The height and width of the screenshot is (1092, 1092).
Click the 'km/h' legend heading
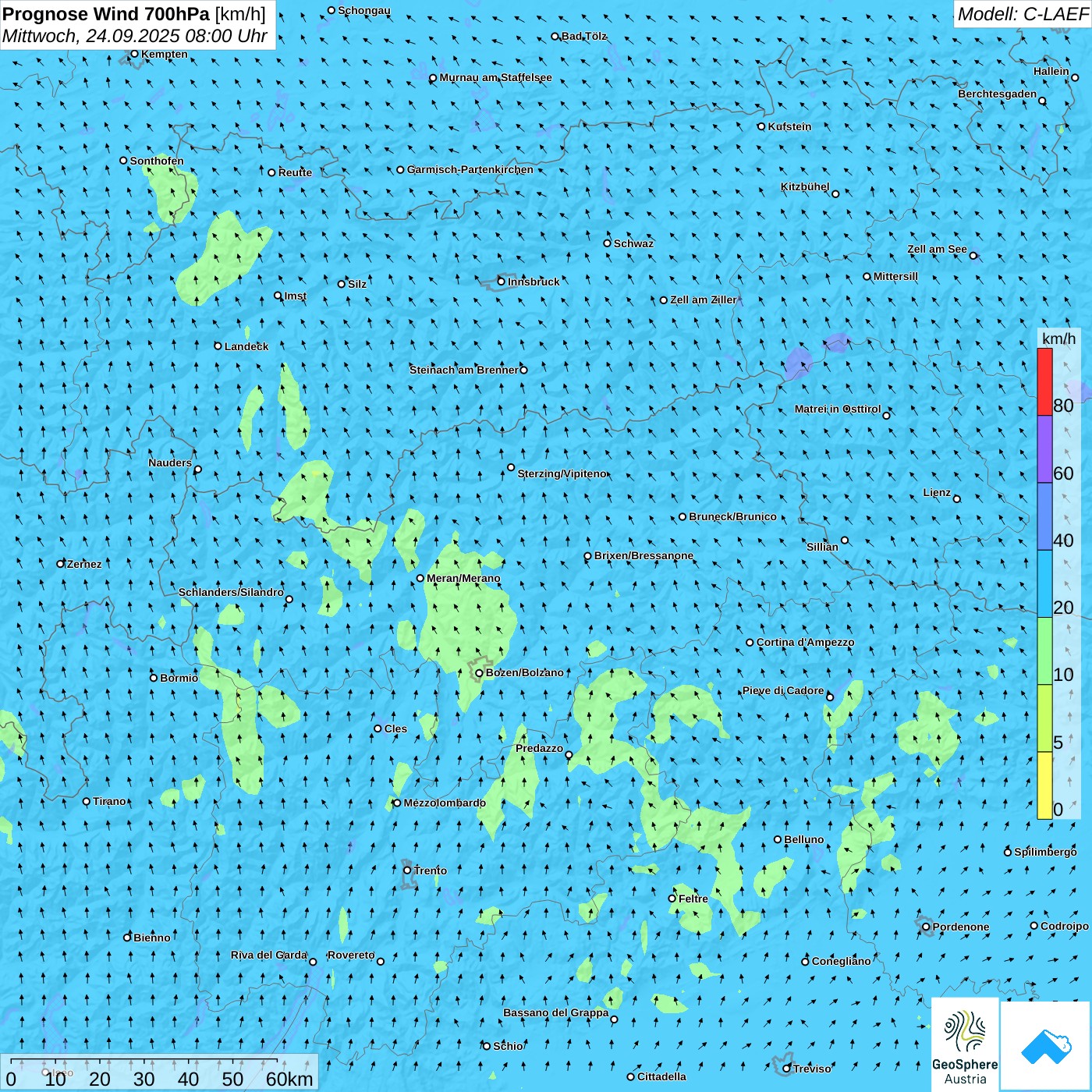[x=1058, y=339]
